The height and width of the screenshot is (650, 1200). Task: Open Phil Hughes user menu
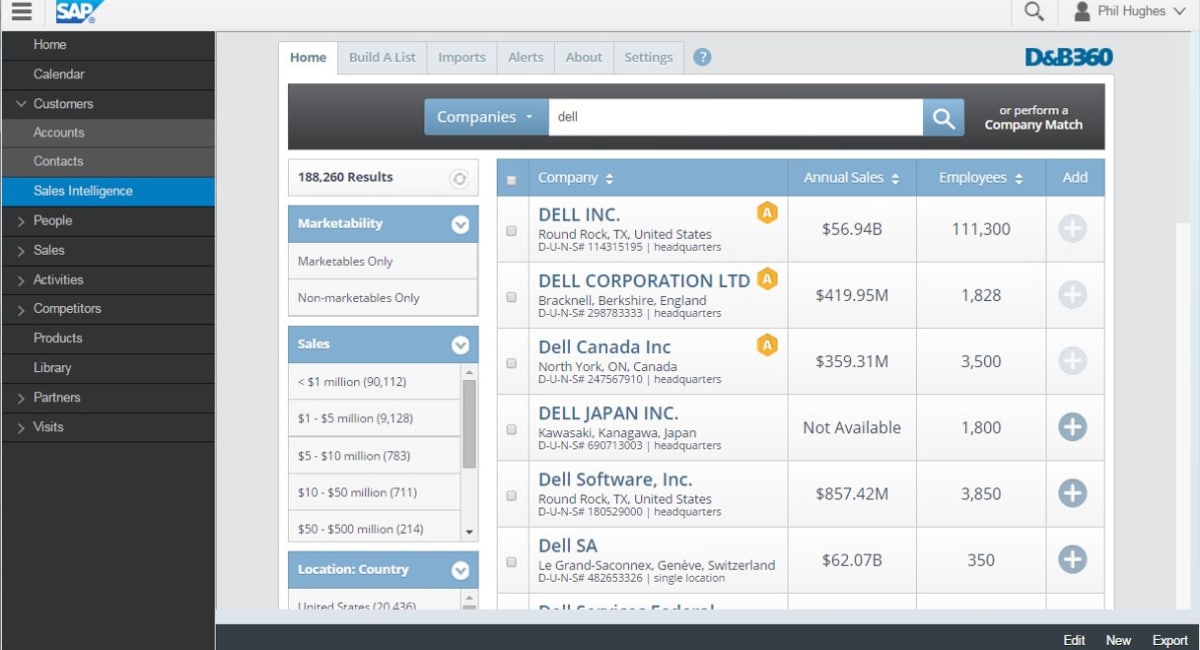pyautogui.click(x=1131, y=11)
